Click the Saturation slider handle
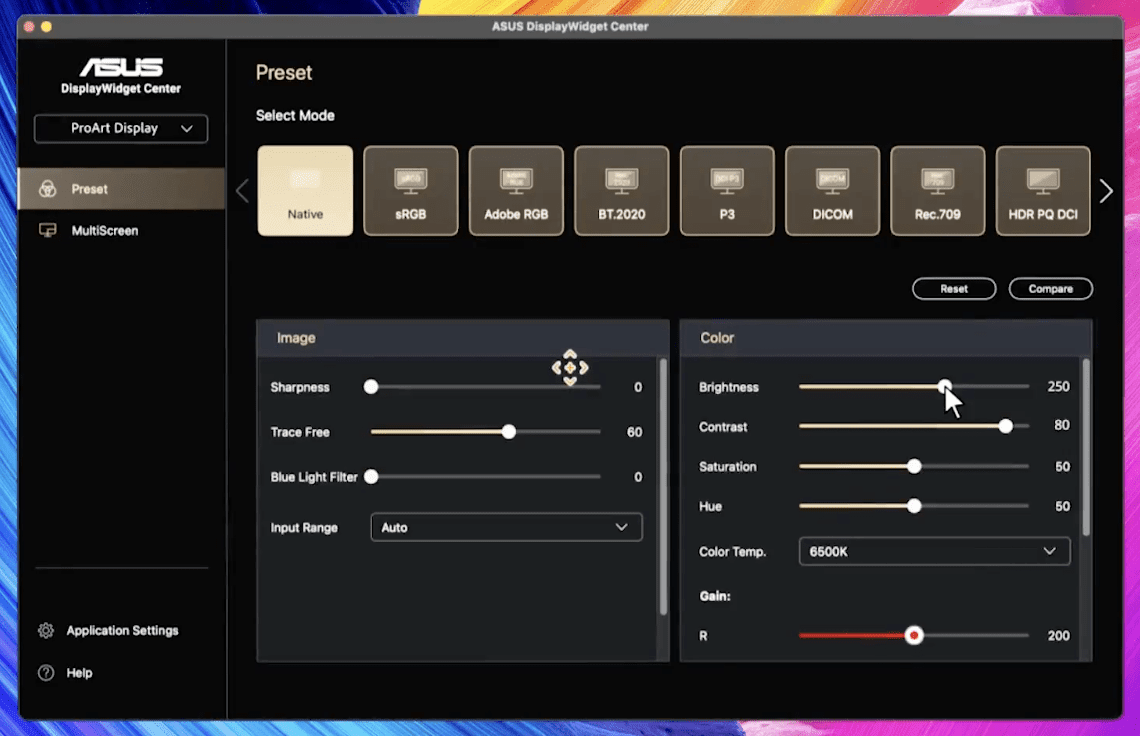Viewport: 1140px width, 736px height. (x=914, y=466)
